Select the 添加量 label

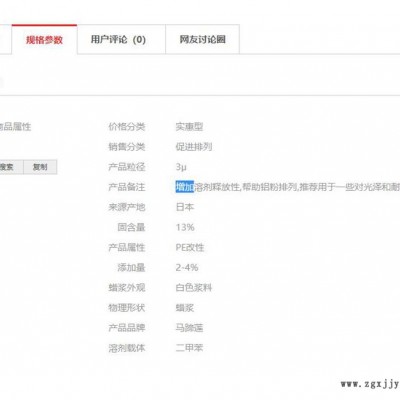coord(131,267)
